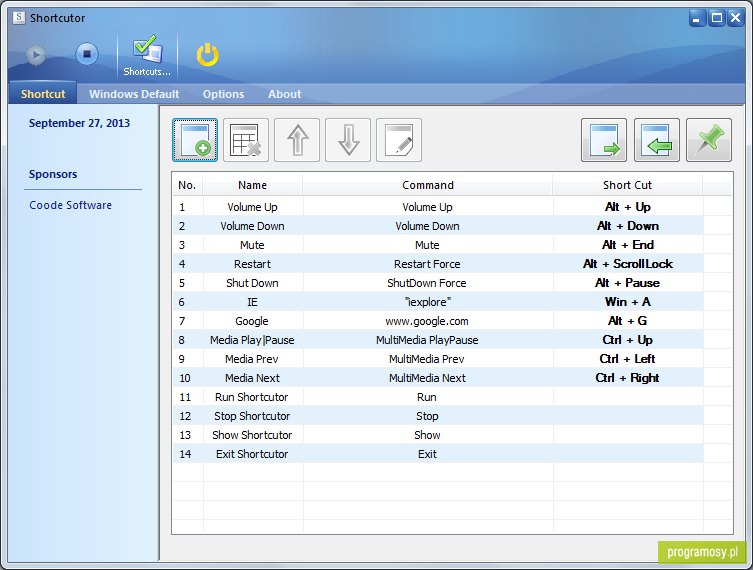Open the Shortcuts... toolbar icon

click(147, 55)
